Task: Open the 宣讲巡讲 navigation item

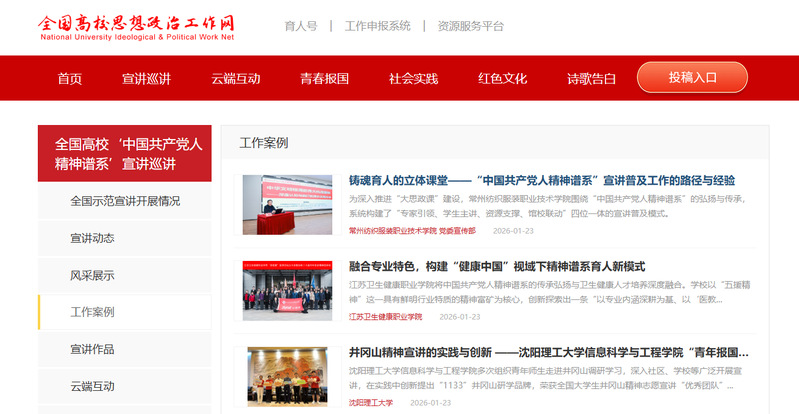Action: [x=146, y=79]
